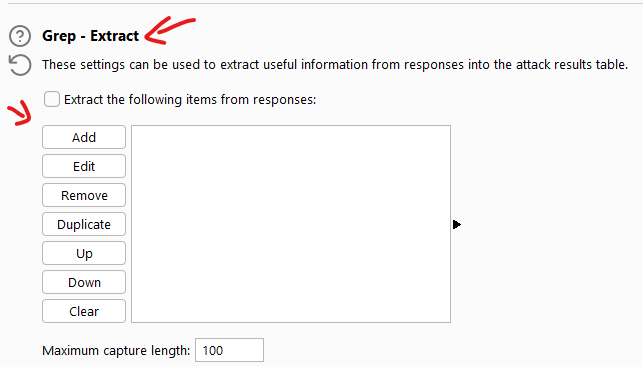Move the item with the Up button
The image size is (643, 367).
click(84, 253)
